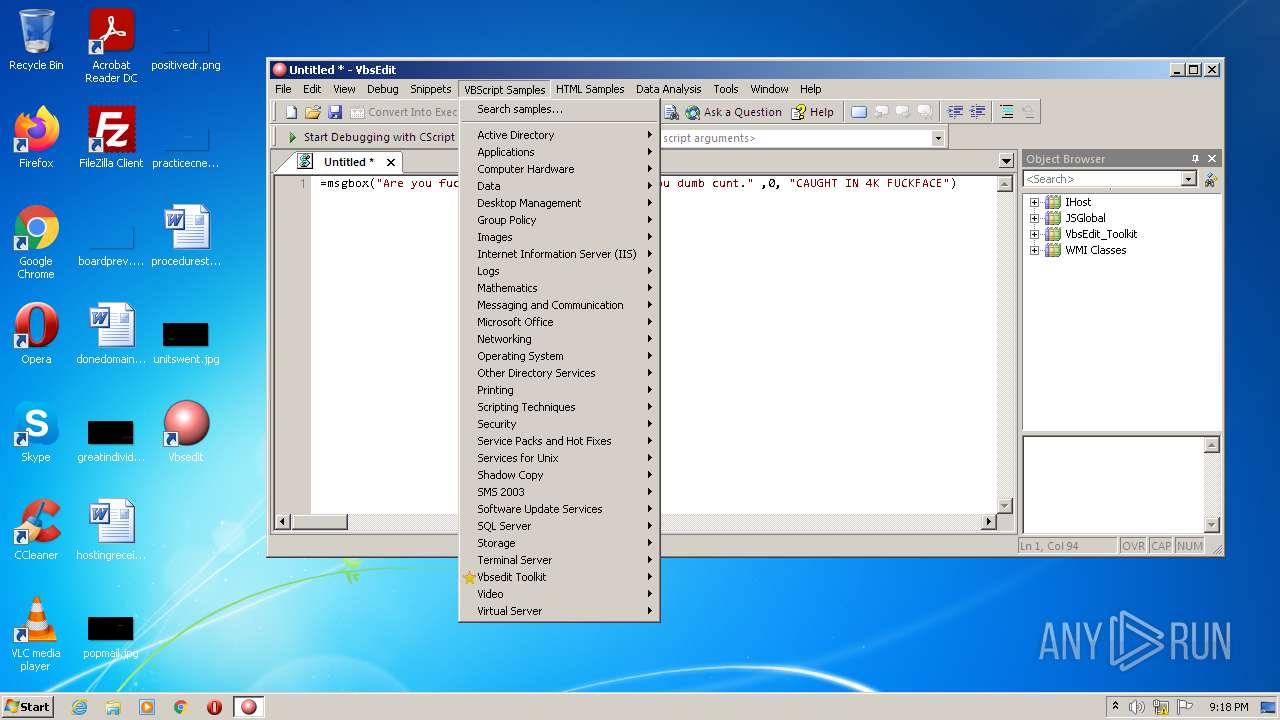Open the HTML Samples menu
This screenshot has width=1280, height=720.
(x=590, y=89)
